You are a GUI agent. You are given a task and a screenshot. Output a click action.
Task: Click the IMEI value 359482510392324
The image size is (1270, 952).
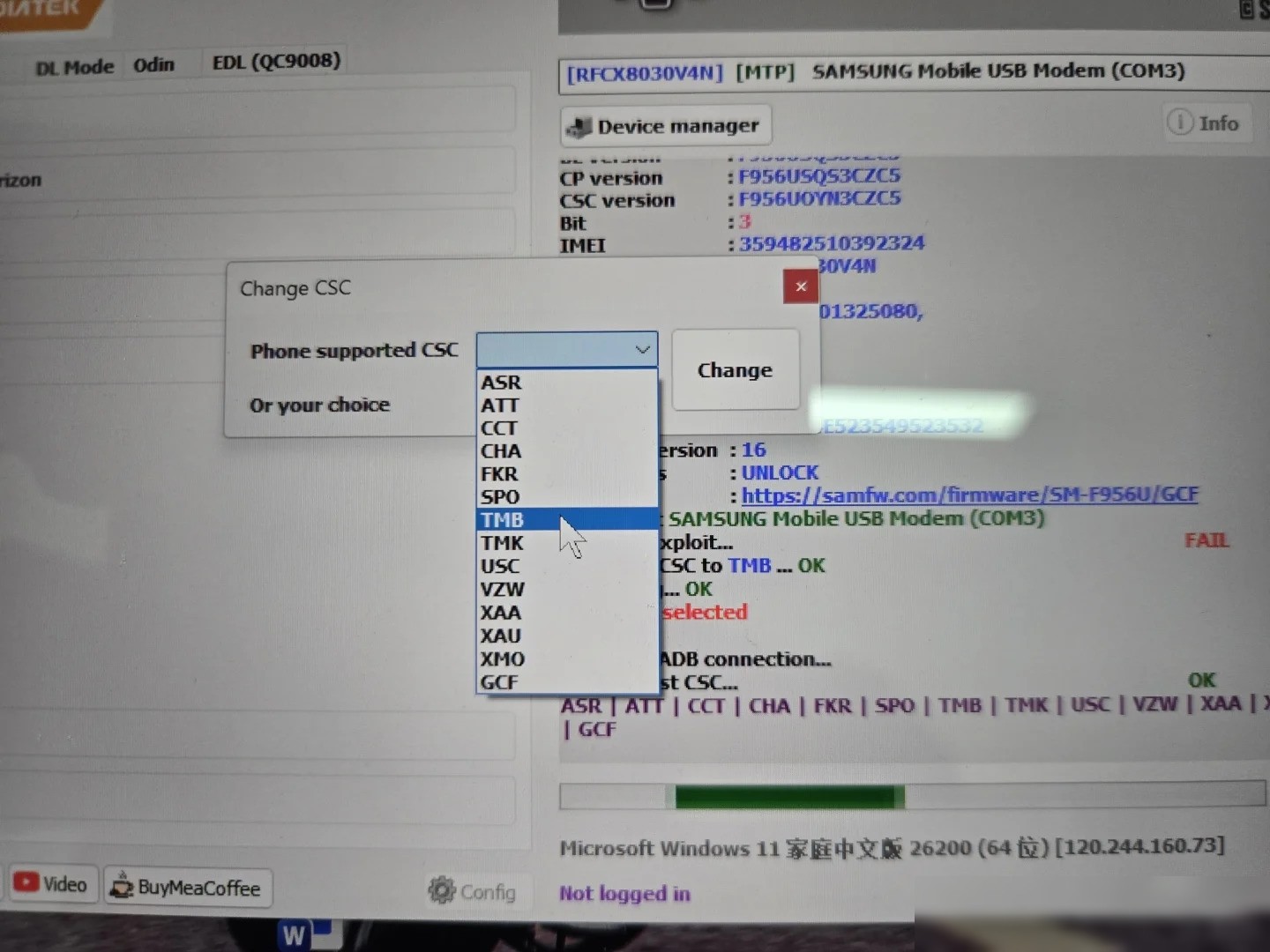pyautogui.click(x=832, y=243)
